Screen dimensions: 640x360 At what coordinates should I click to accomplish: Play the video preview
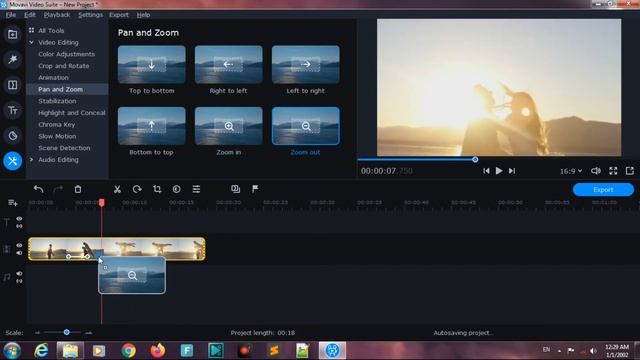point(499,171)
